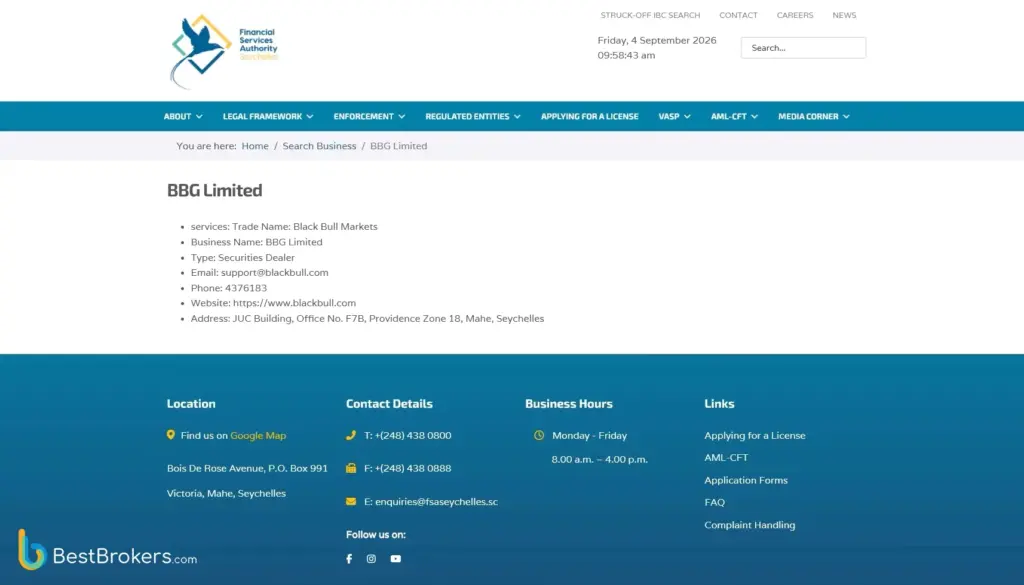The height and width of the screenshot is (585, 1024).
Task: Open Struck-Off IBC Search link
Action: (x=650, y=15)
